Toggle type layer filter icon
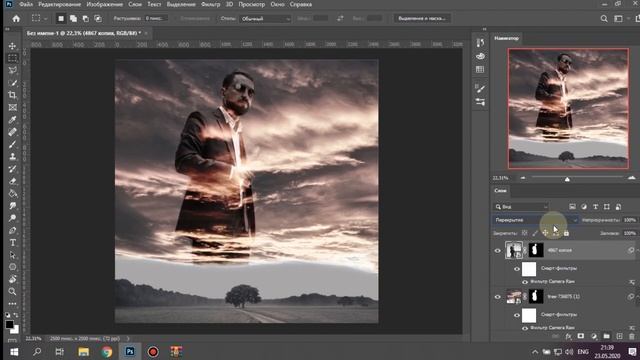This screenshot has height=360, width=640. coord(595,207)
